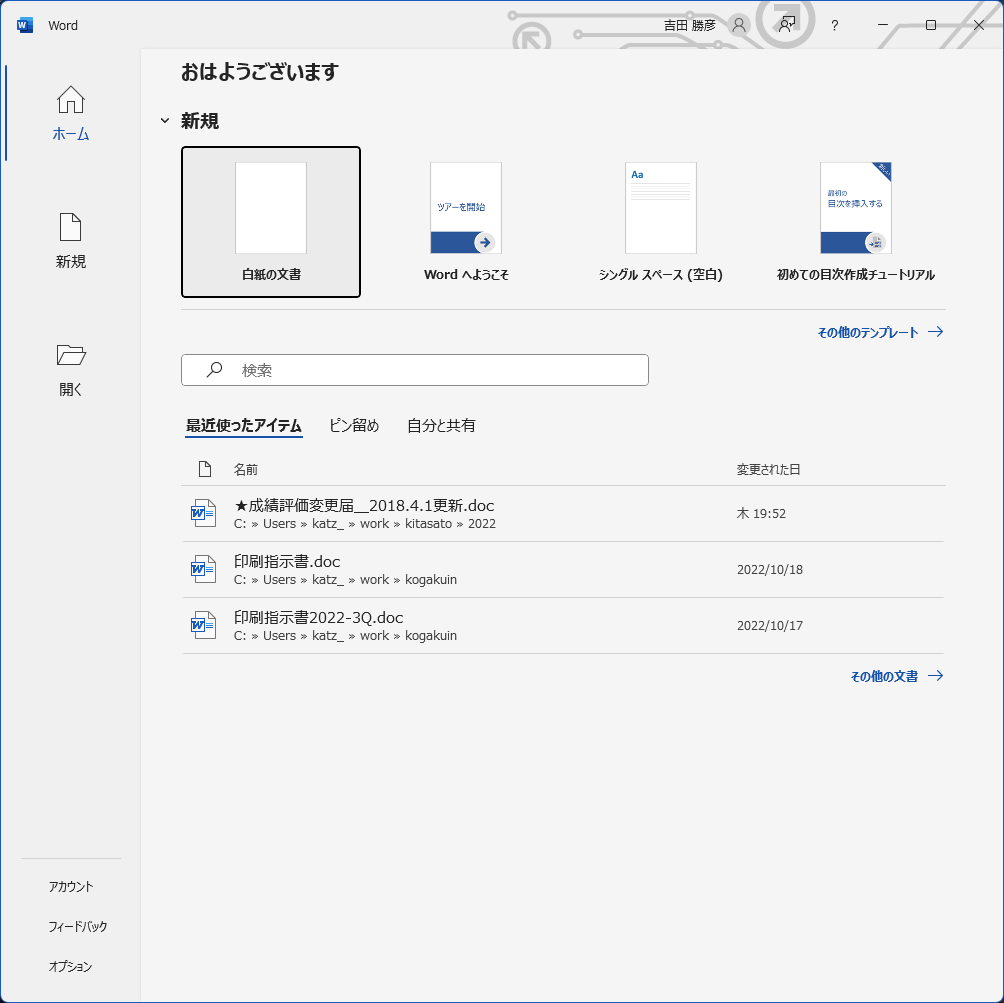Switch to the ピン留め tab
The width and height of the screenshot is (1004, 1003).
click(354, 426)
